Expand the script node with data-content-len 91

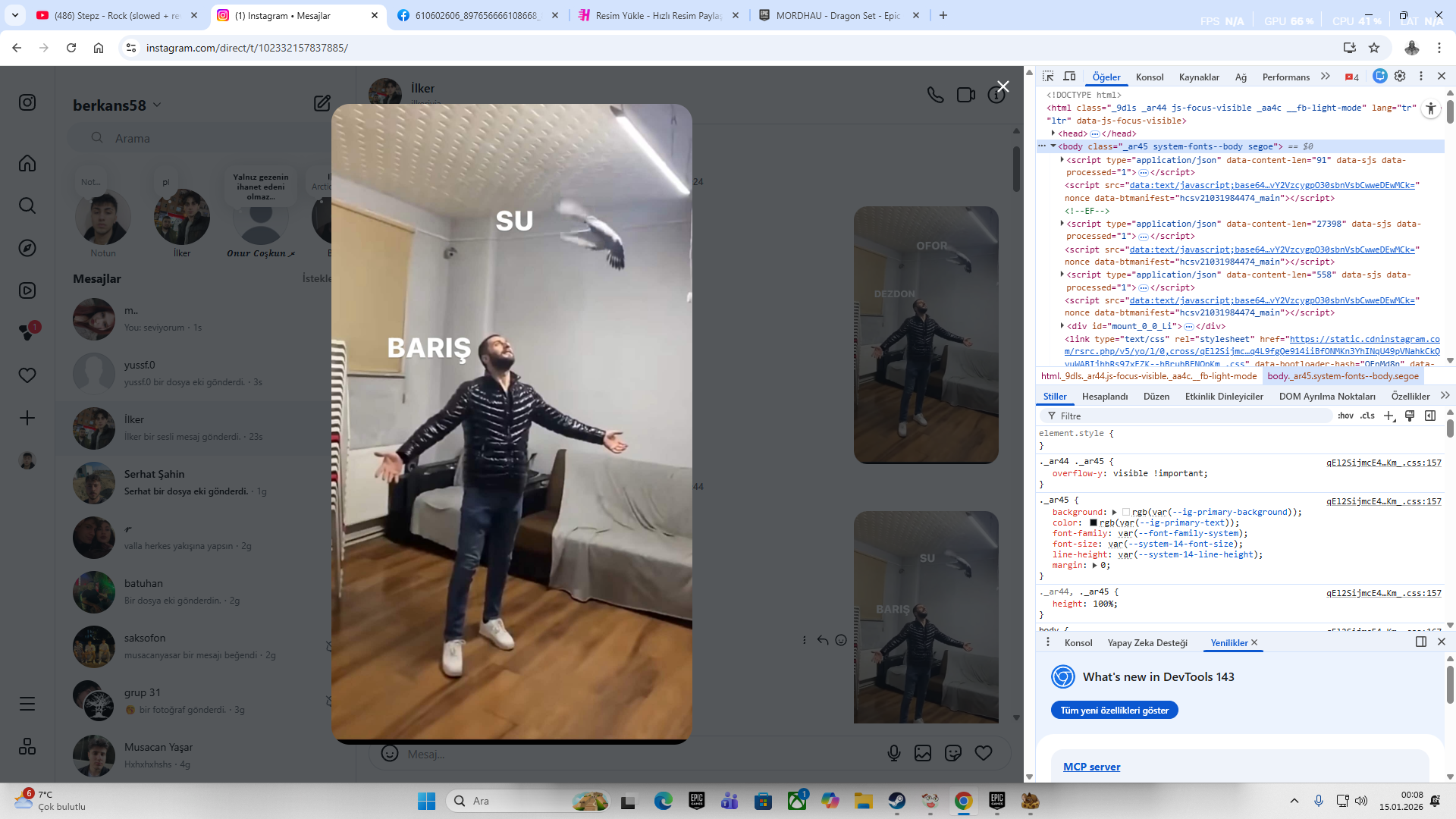coord(1062,160)
